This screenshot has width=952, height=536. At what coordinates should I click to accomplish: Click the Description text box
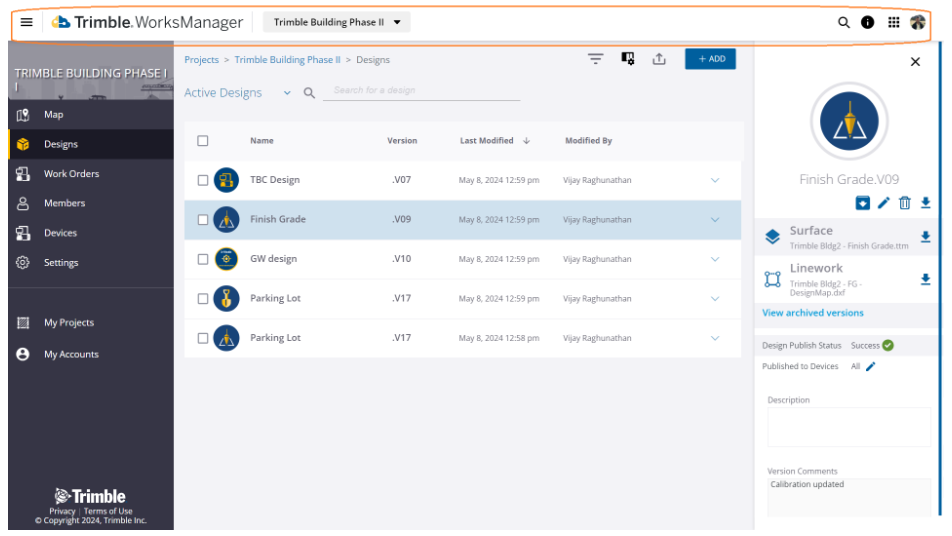[x=849, y=427]
